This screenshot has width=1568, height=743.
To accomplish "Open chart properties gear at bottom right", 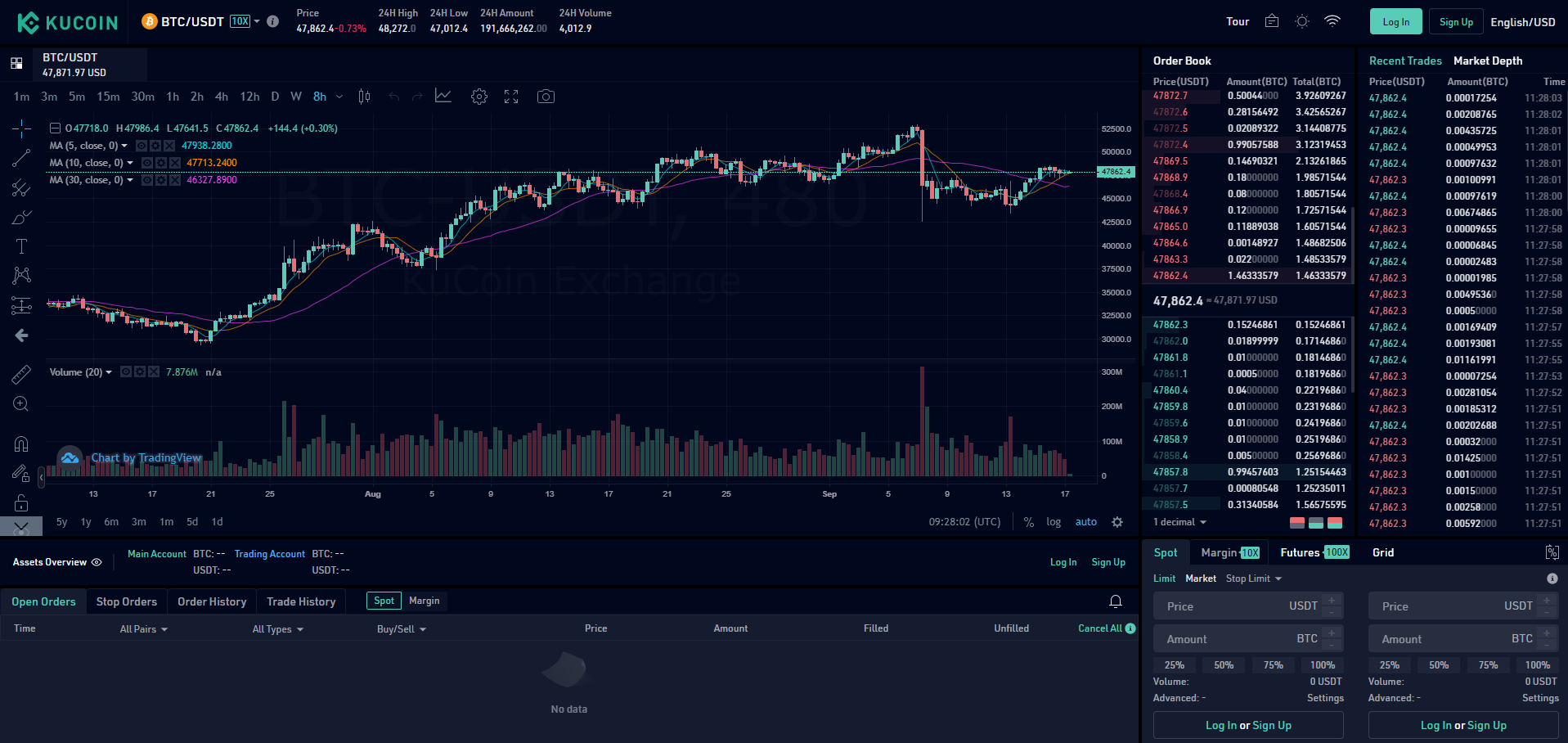I will [x=1117, y=522].
